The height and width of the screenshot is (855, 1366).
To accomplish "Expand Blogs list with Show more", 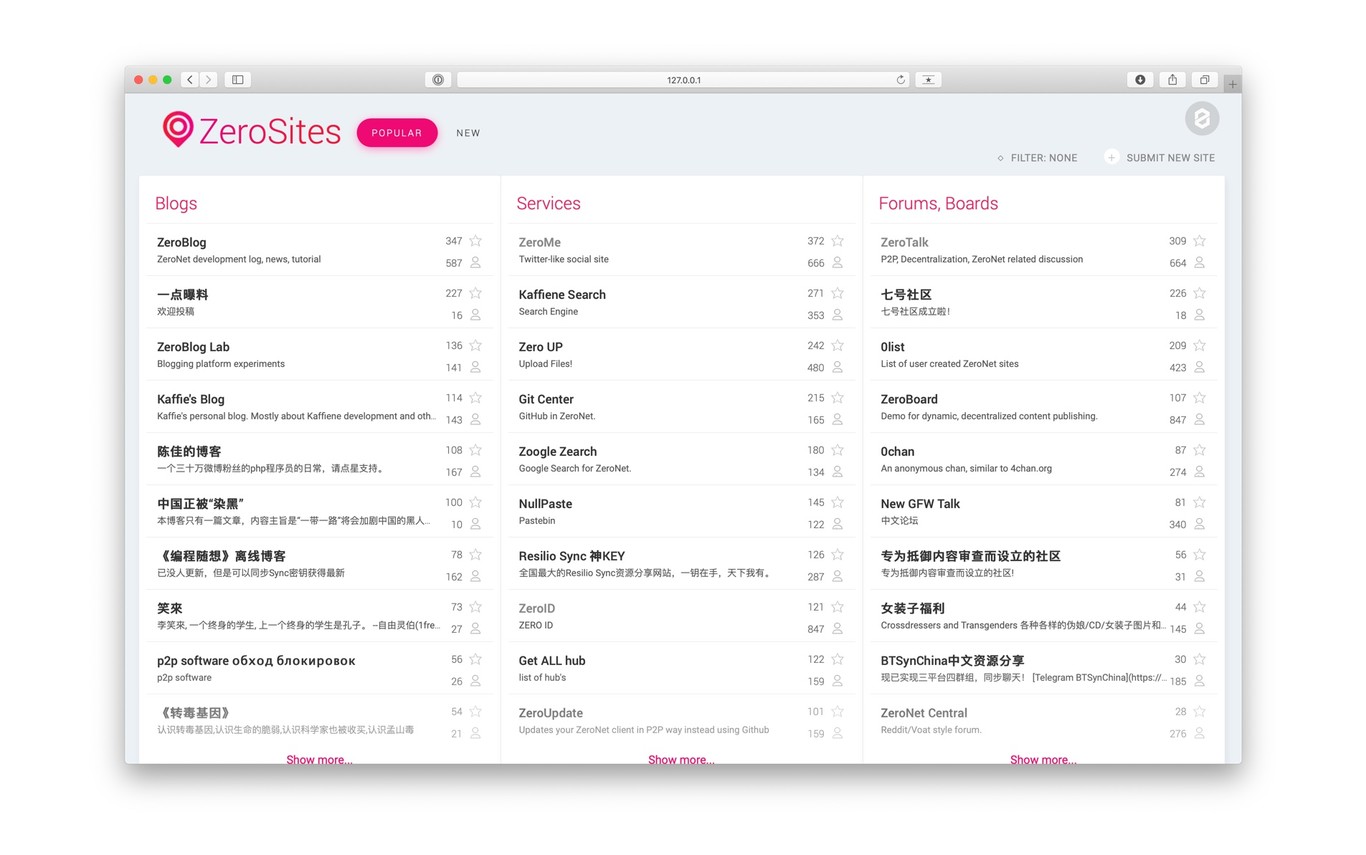I will pyautogui.click(x=319, y=759).
